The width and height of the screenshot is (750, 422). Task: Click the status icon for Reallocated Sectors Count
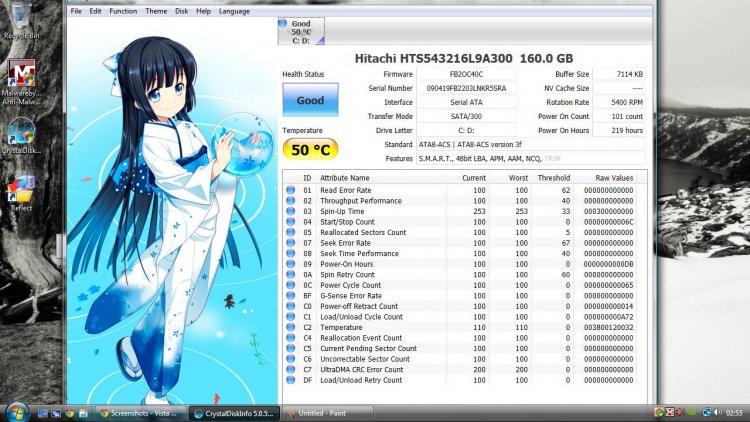290,232
